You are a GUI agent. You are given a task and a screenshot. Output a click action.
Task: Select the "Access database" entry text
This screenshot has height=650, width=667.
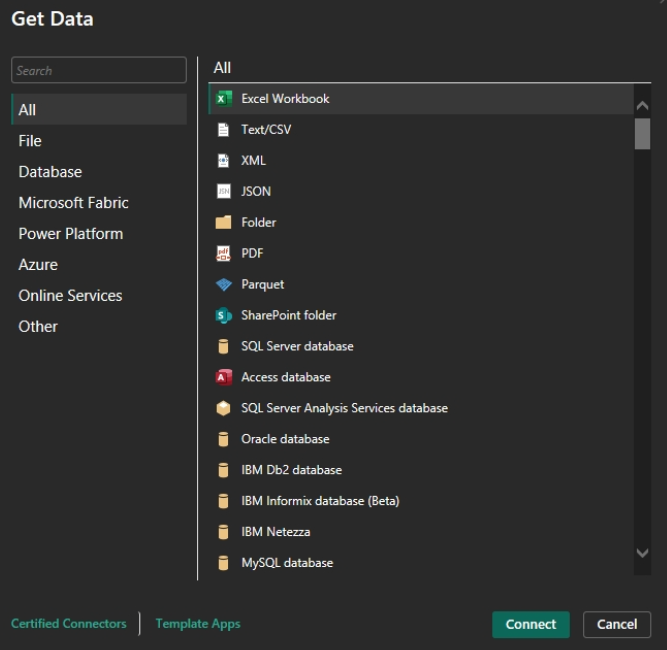(286, 377)
